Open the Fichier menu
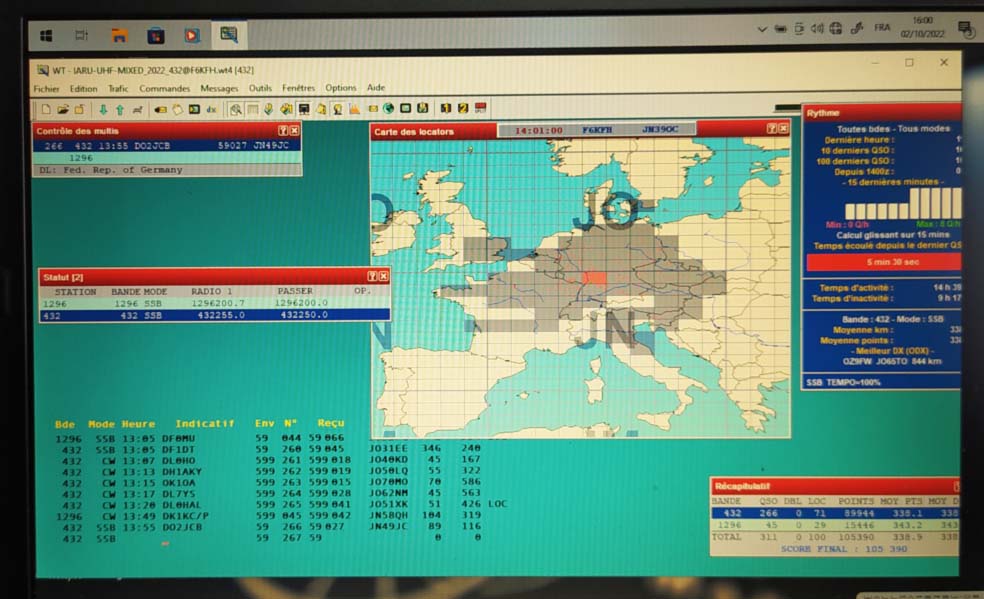 (46, 89)
